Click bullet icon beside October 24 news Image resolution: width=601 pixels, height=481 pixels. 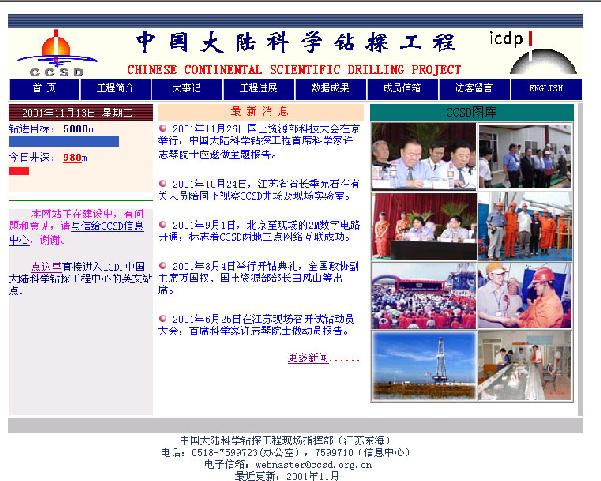click(162, 183)
